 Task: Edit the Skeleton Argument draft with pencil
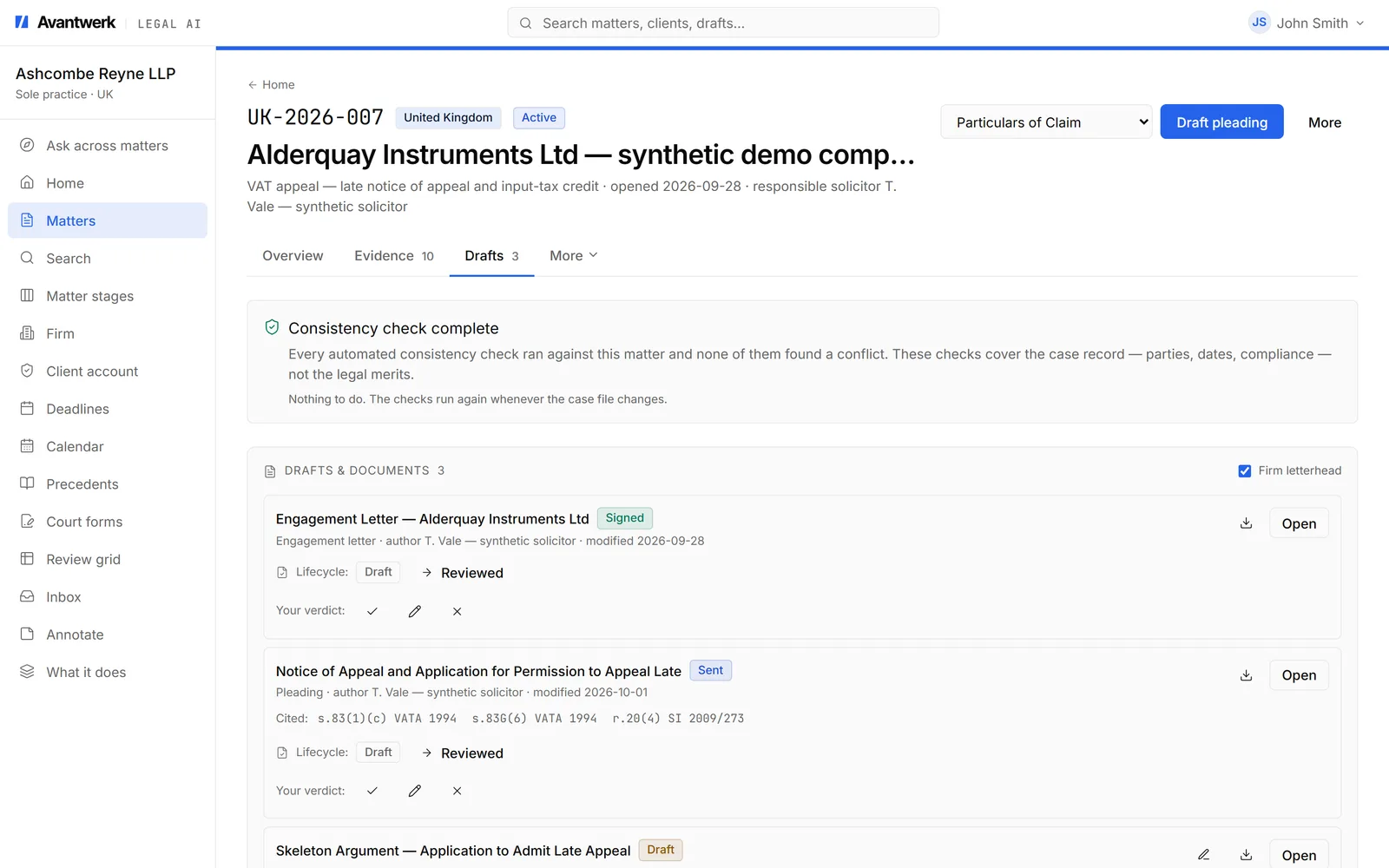tap(1204, 855)
